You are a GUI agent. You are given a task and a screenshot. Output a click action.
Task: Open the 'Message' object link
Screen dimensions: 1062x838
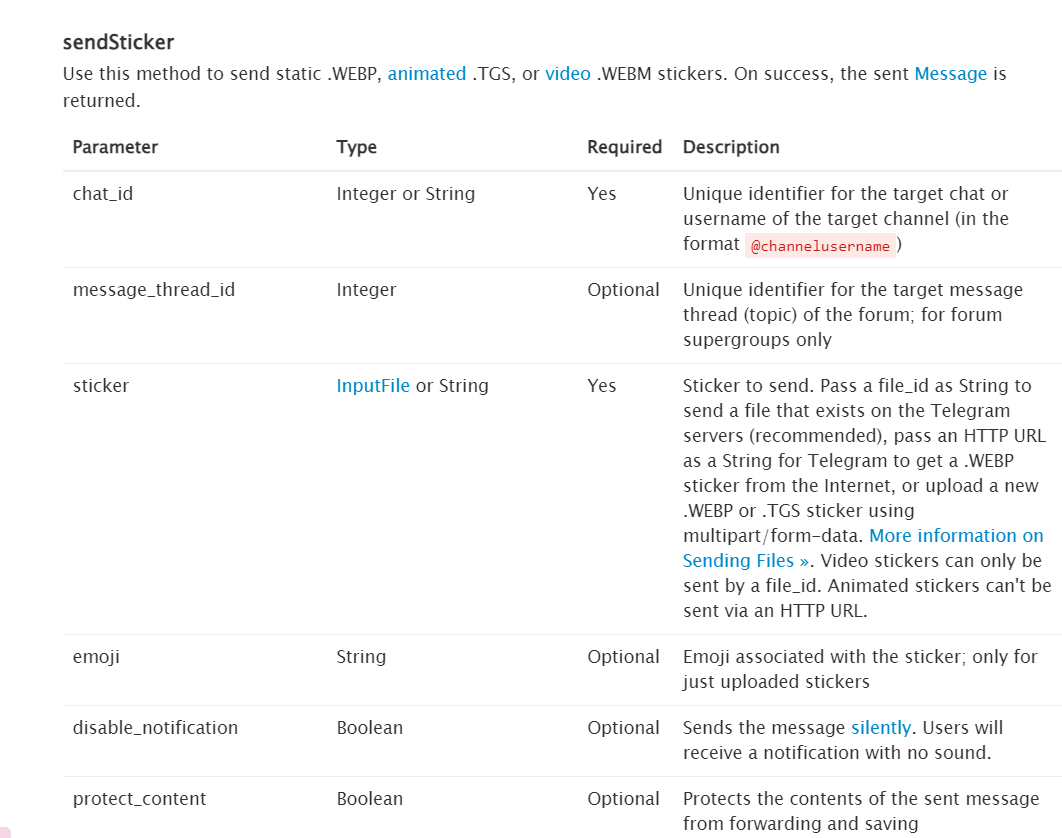point(950,73)
